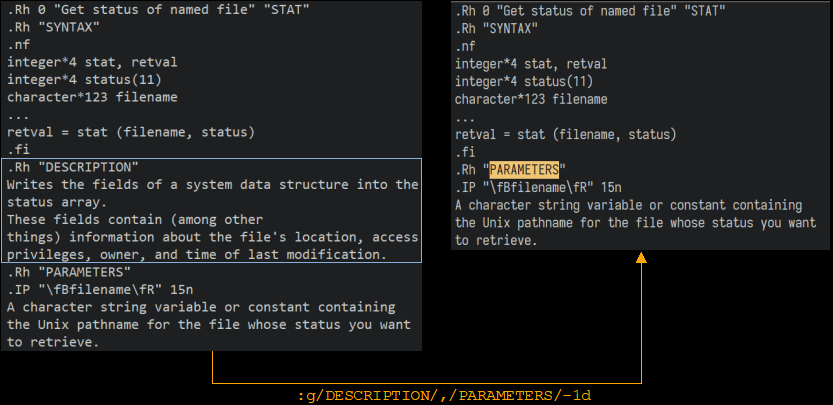Click the "These fields contain" line

pyautogui.click(x=134, y=219)
